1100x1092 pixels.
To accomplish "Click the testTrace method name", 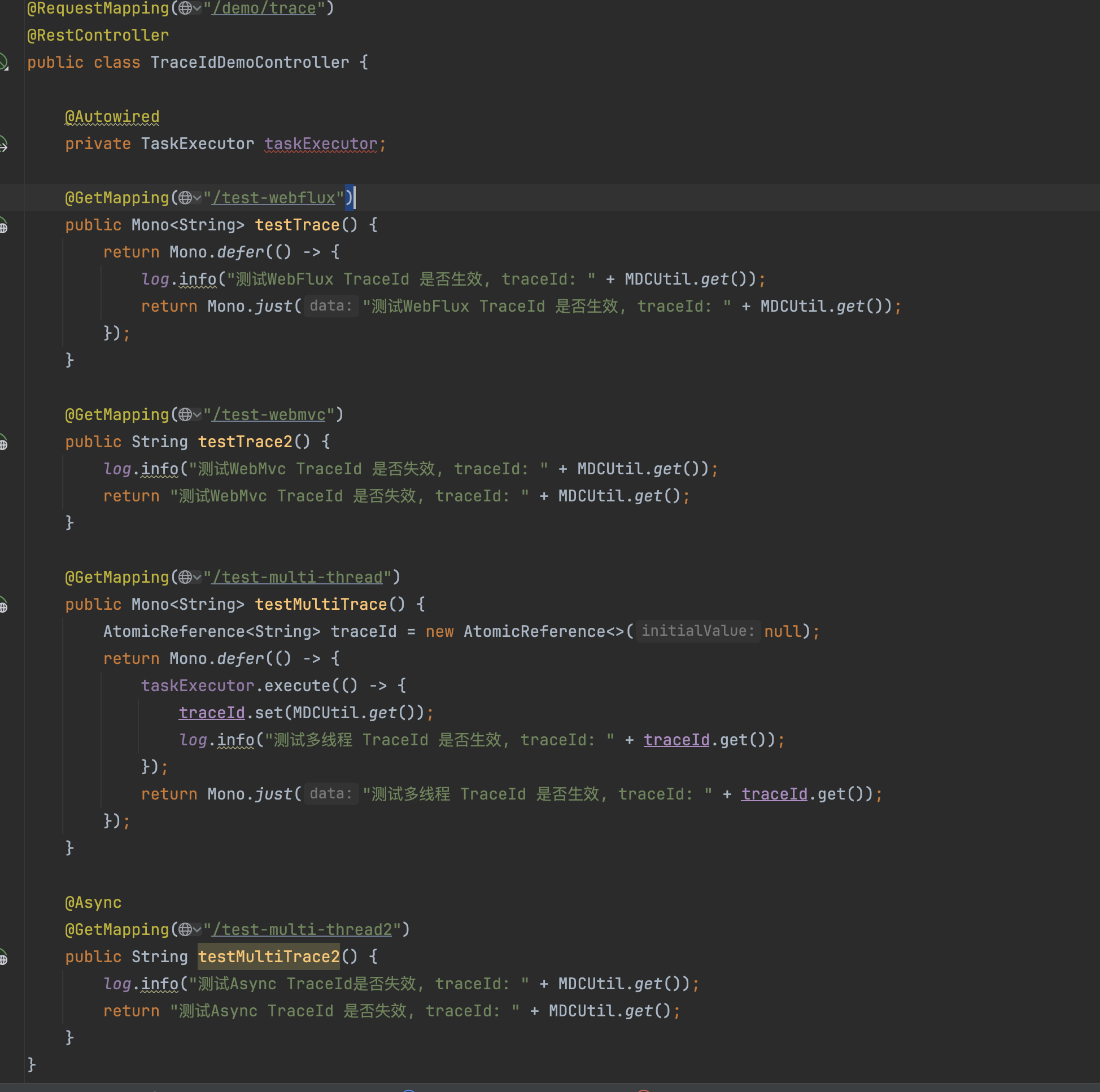I will [297, 225].
